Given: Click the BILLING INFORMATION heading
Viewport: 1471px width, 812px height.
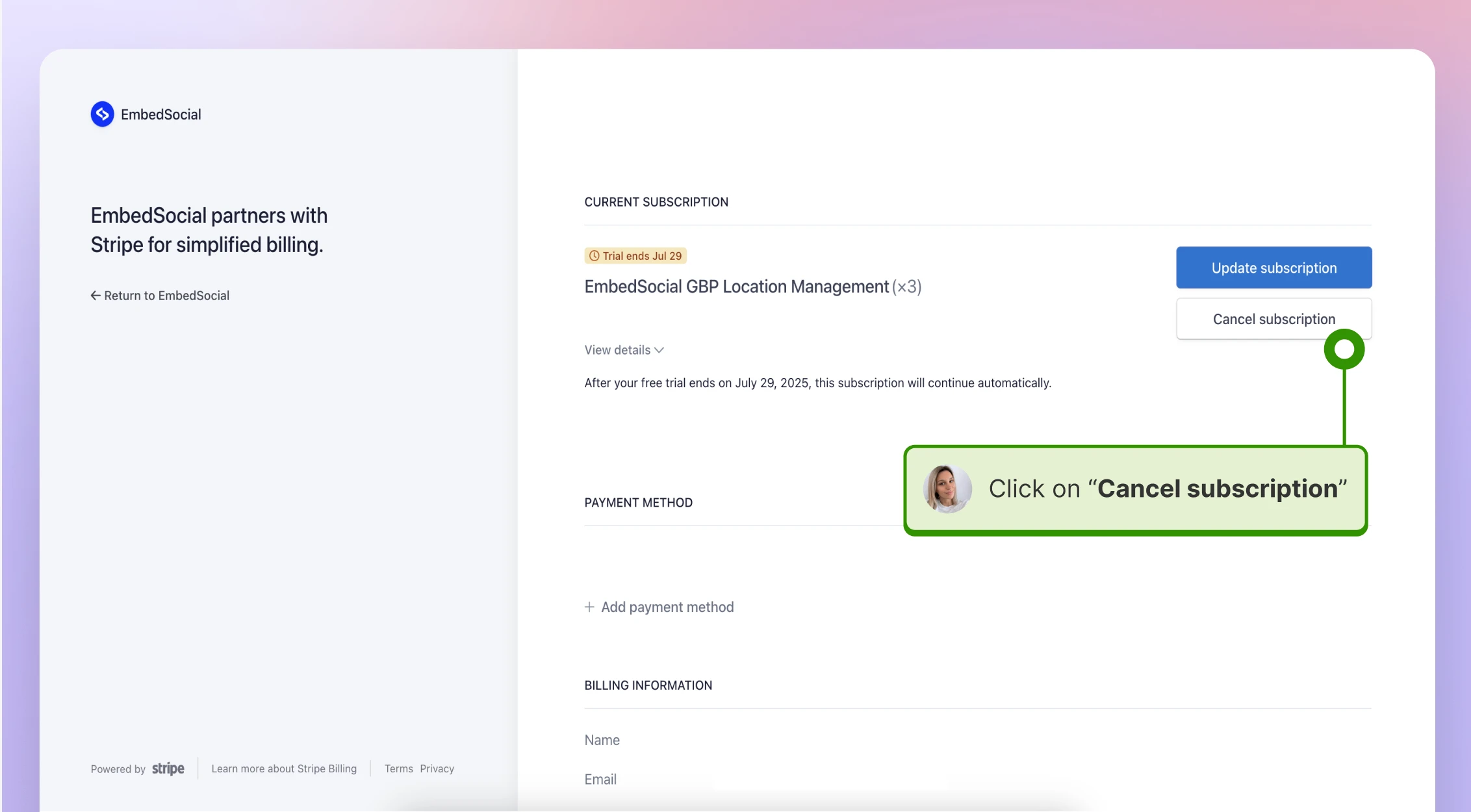Looking at the screenshot, I should [x=648, y=685].
